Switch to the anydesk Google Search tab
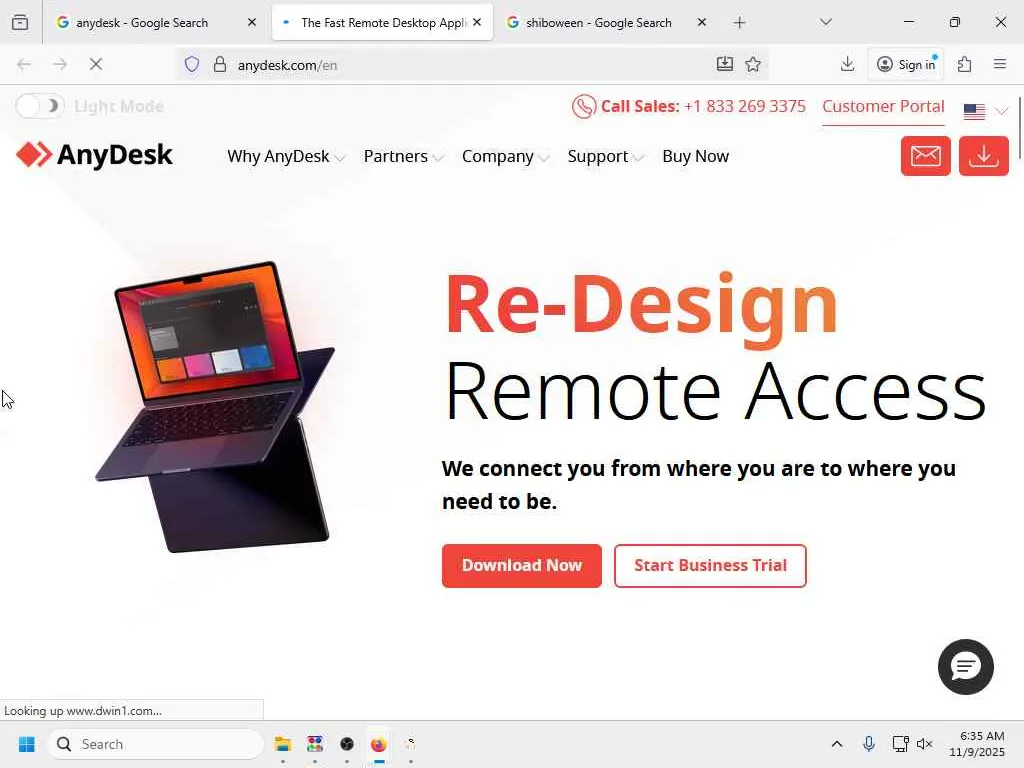This screenshot has width=1024, height=768. pos(157,23)
